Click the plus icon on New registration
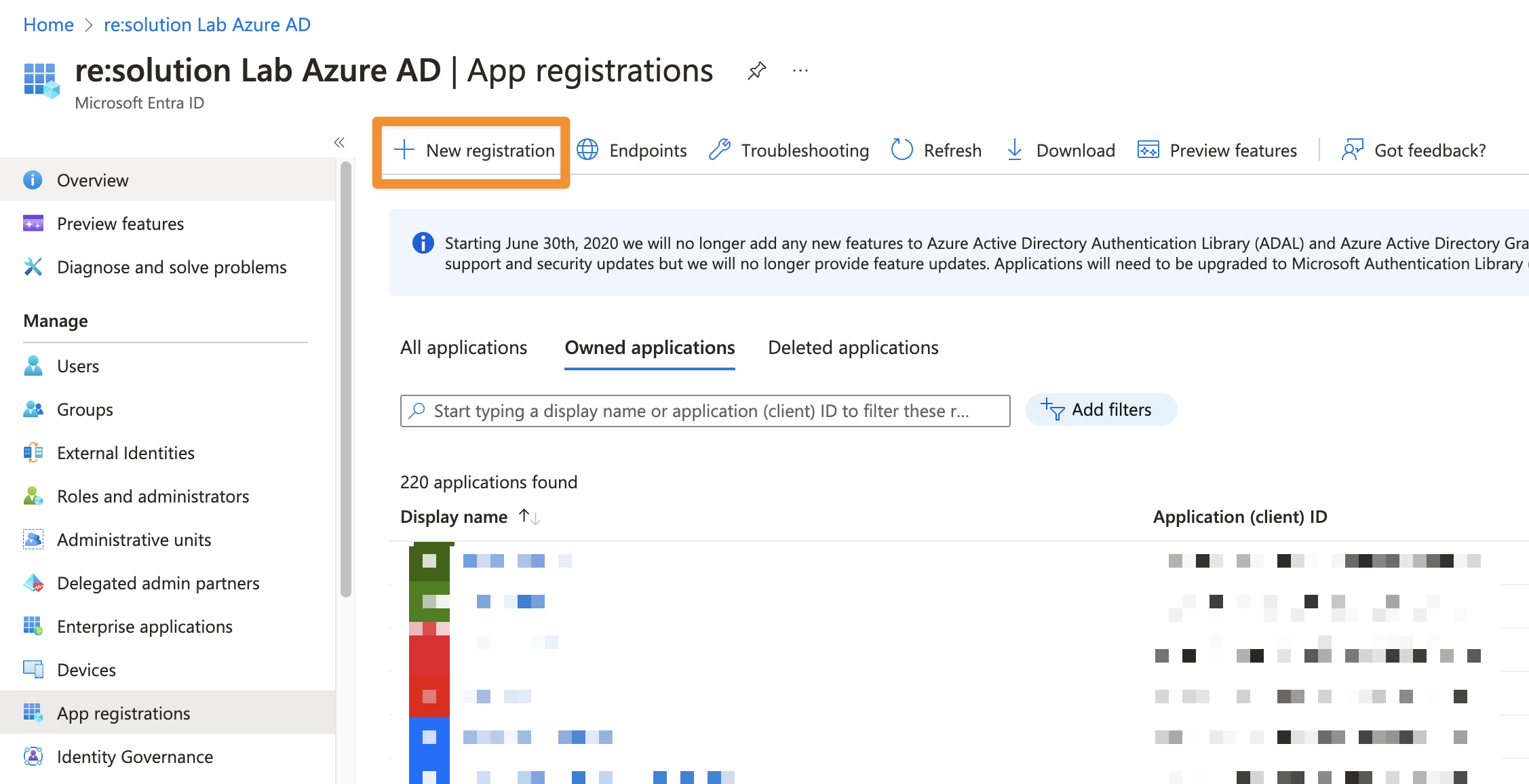Viewport: 1529px width, 784px height. tap(404, 150)
